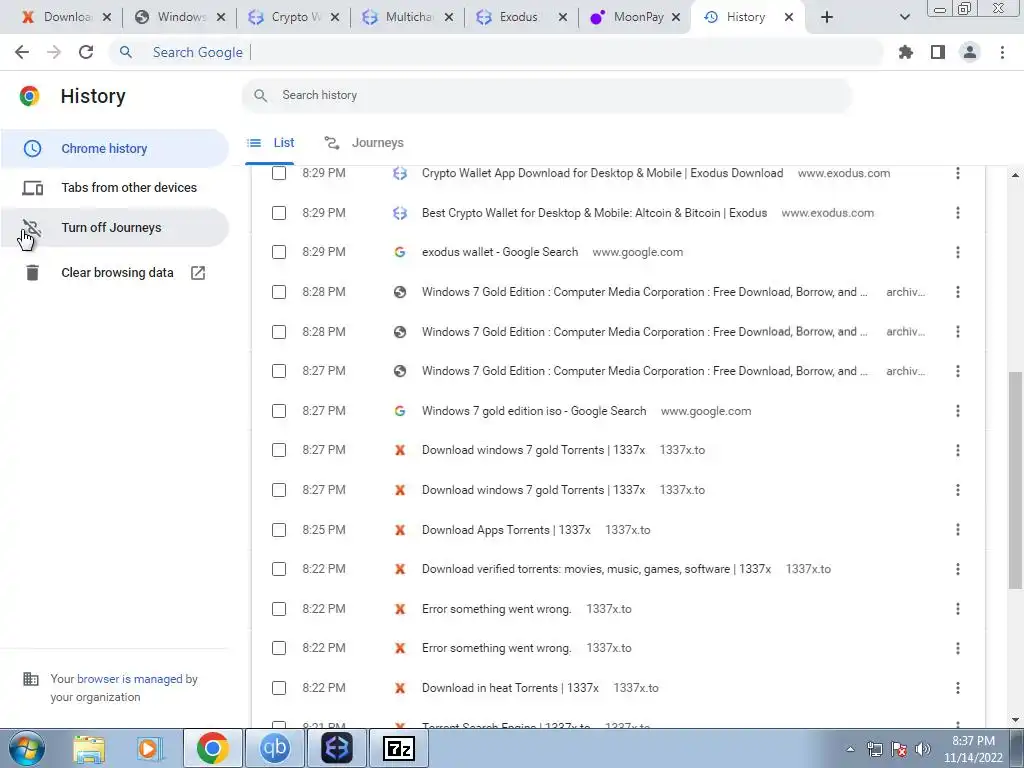This screenshot has height=768, width=1024.
Task: Check the 8:25 PM entry checkbox
Action: [x=279, y=530]
